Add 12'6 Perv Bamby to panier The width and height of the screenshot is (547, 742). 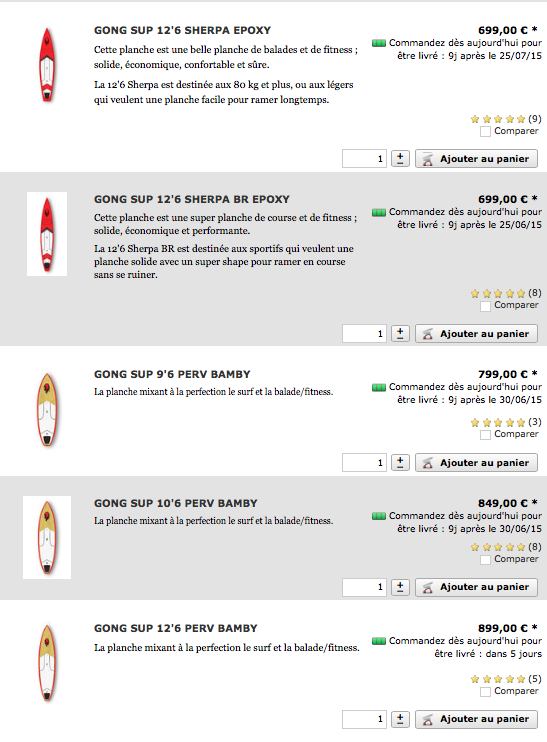(x=476, y=719)
